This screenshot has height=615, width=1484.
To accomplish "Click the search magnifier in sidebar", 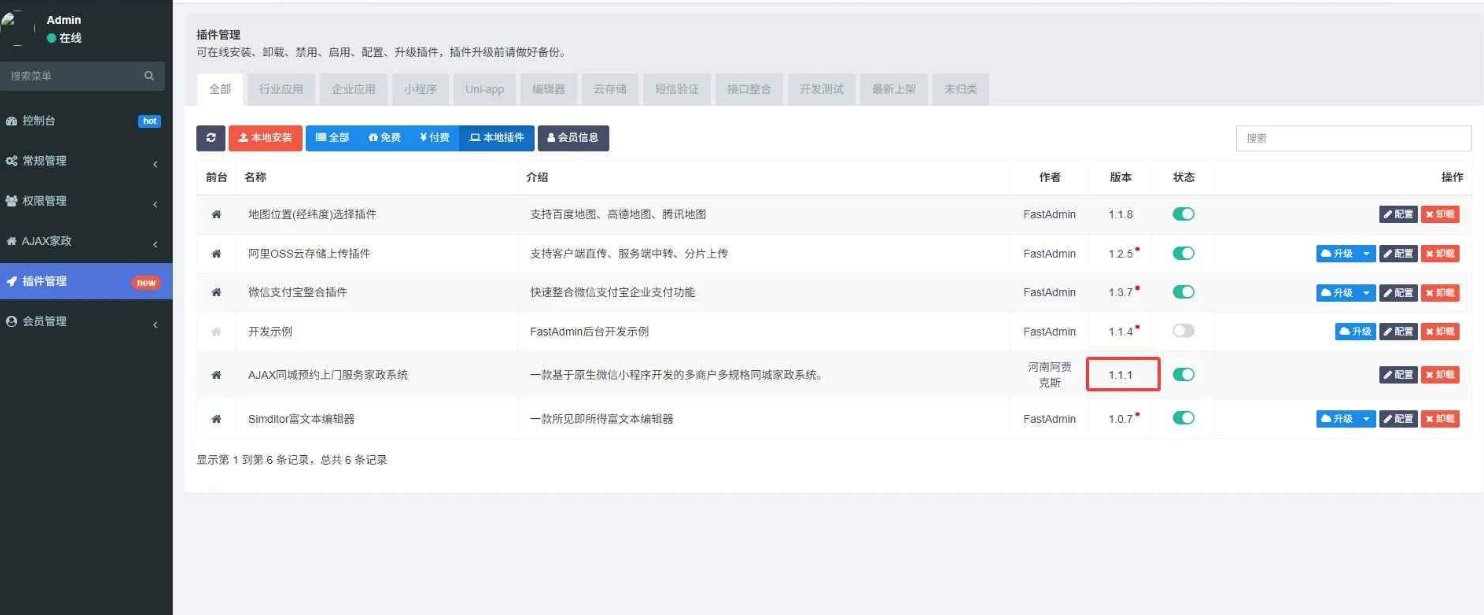I will pyautogui.click(x=149, y=76).
